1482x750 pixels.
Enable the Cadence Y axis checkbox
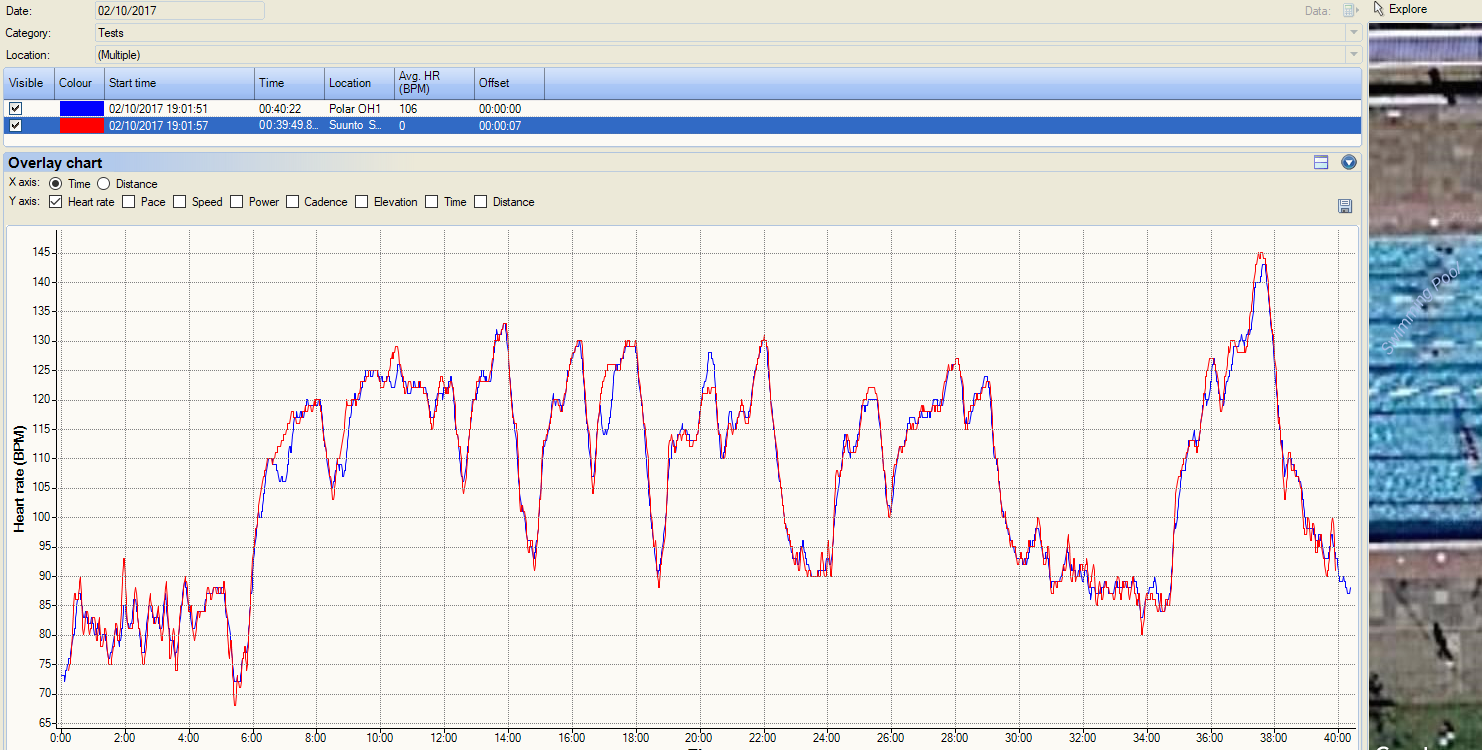pyautogui.click(x=293, y=202)
